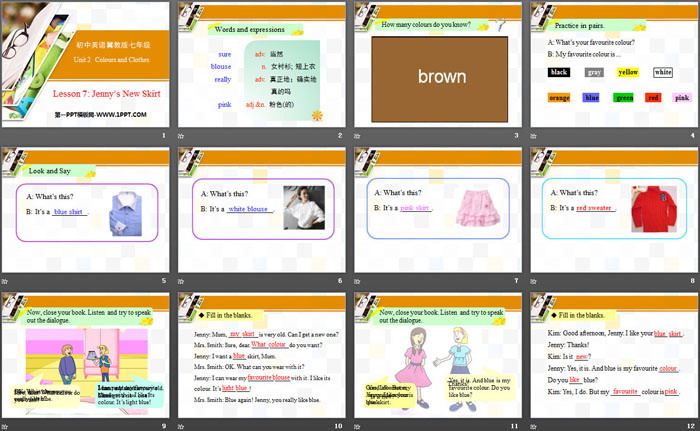Click the animation star icon under slide 8
This screenshot has width=700, height=431.
click(533, 281)
